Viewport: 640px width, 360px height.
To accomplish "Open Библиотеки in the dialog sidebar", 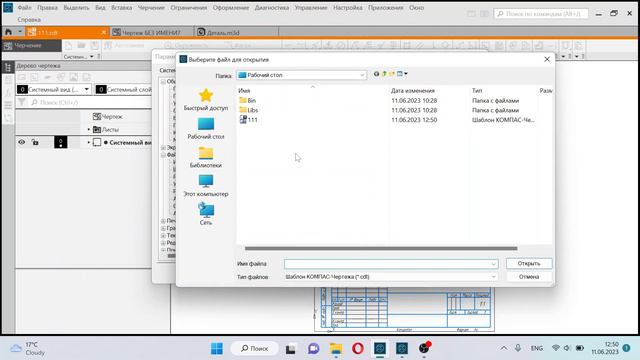I will coord(206,158).
